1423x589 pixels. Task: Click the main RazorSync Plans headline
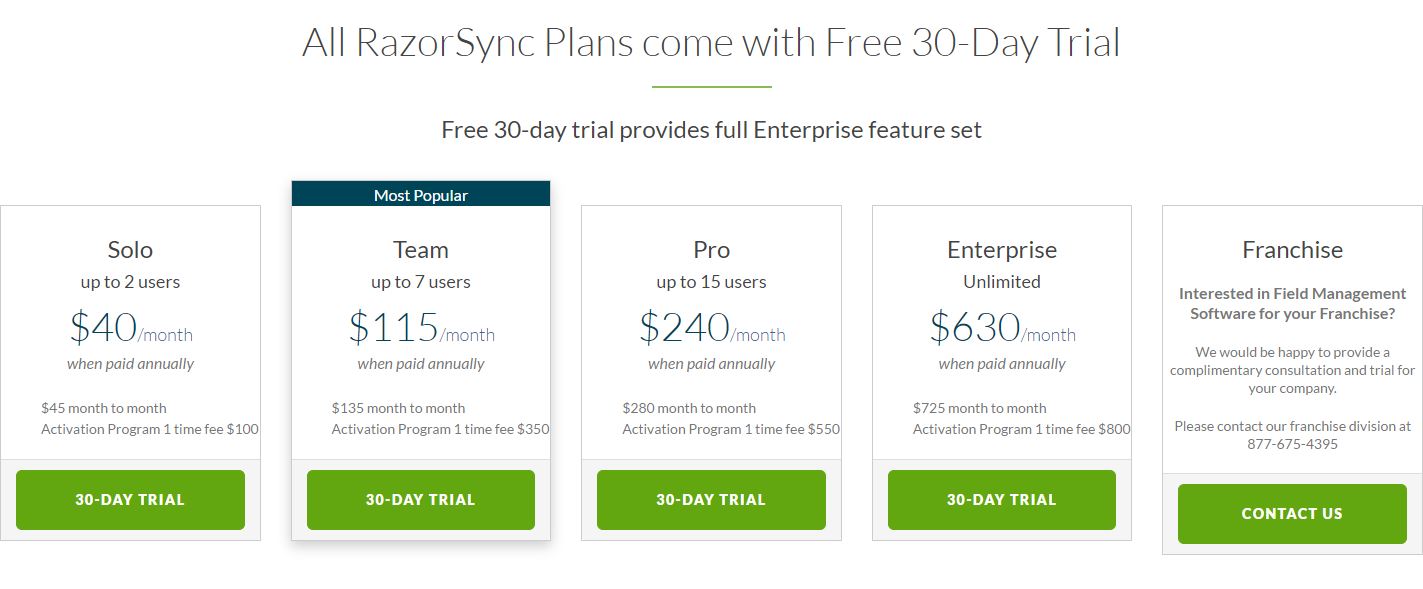pyautogui.click(x=711, y=42)
